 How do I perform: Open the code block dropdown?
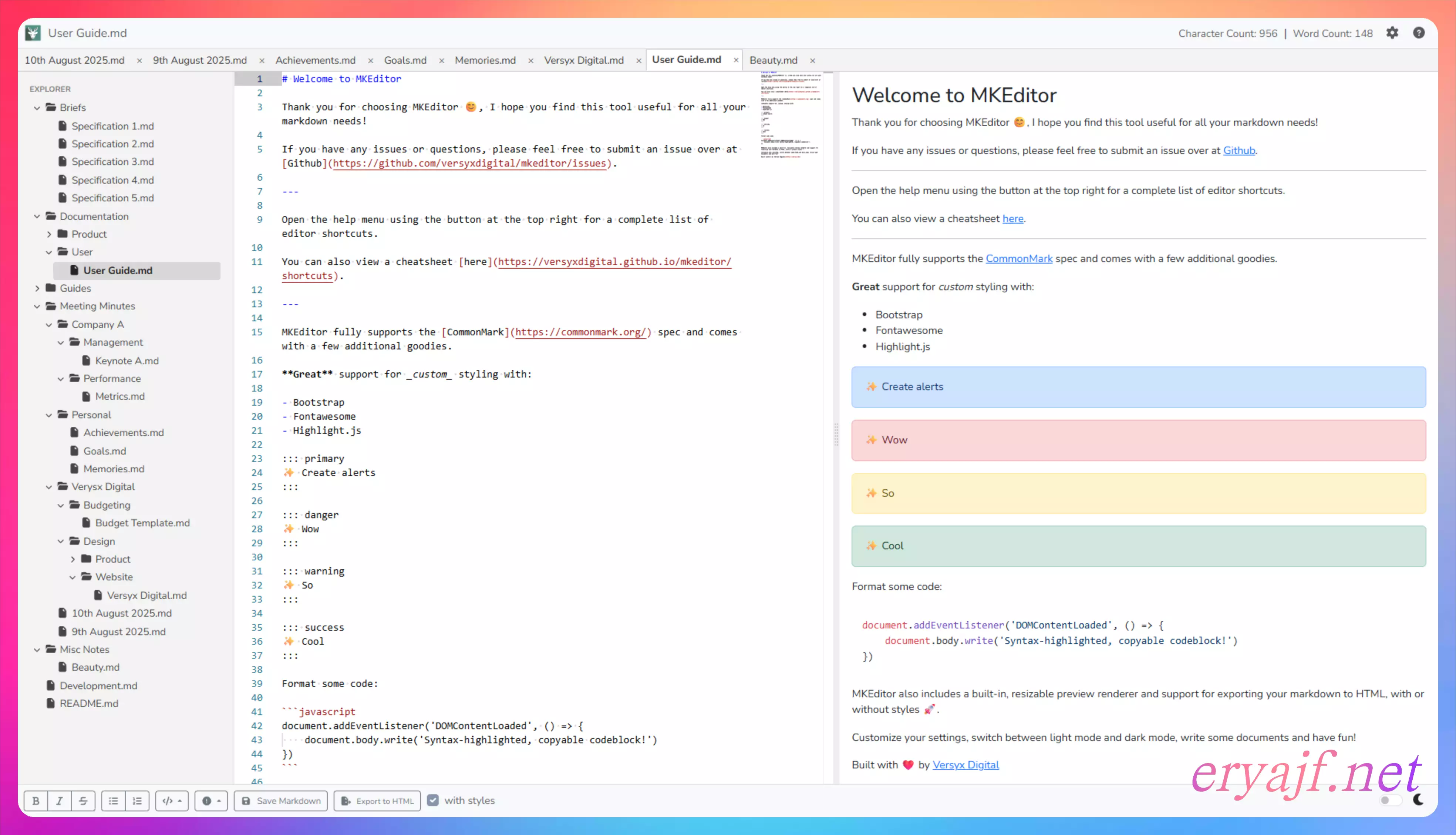[x=172, y=801]
